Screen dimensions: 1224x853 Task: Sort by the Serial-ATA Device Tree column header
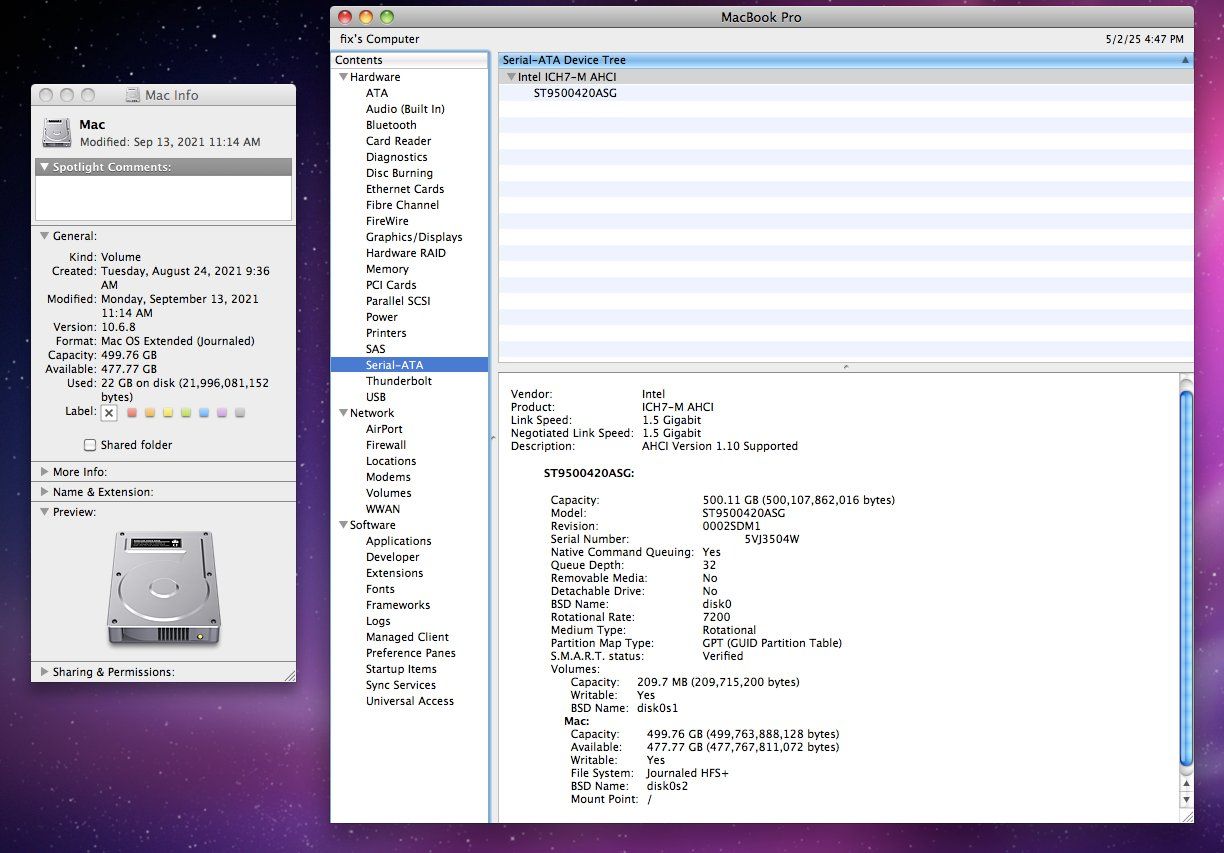click(845, 60)
